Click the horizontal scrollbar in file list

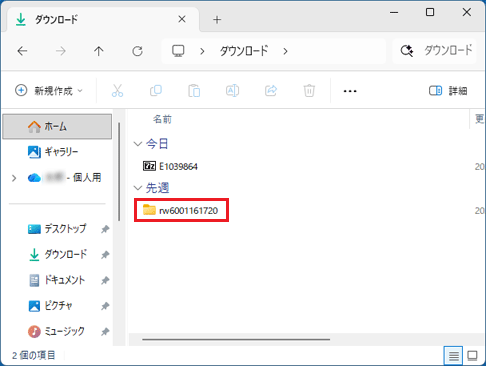click(236, 339)
